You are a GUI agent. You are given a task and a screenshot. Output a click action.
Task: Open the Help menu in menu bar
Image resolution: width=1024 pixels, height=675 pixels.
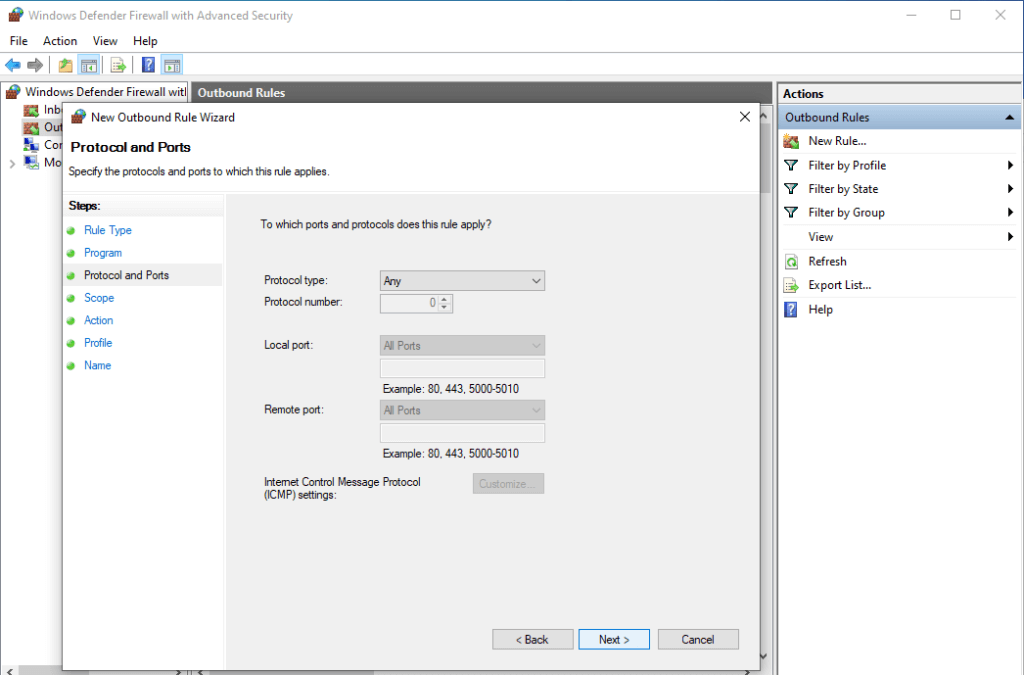click(145, 41)
